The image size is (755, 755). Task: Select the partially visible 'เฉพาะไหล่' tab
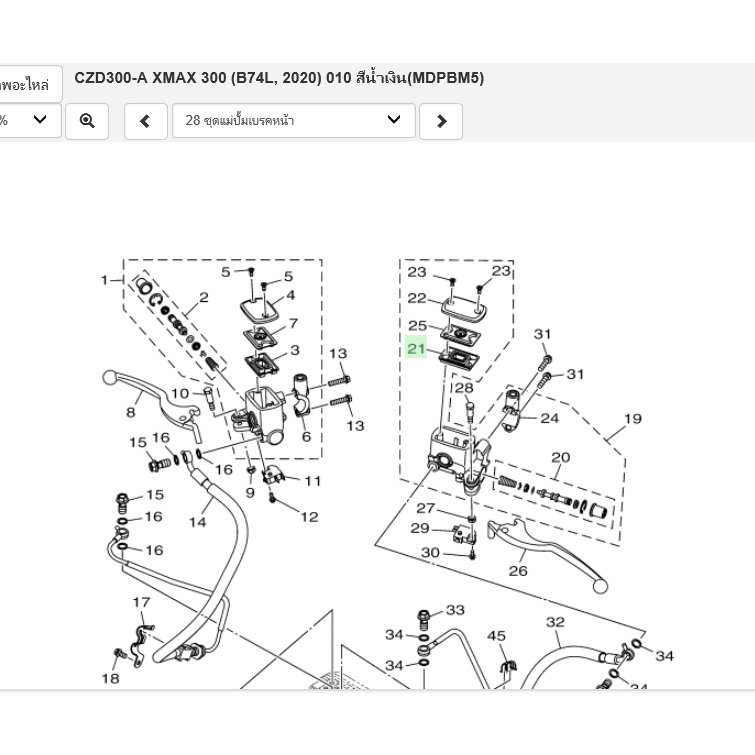pyautogui.click(x=29, y=84)
